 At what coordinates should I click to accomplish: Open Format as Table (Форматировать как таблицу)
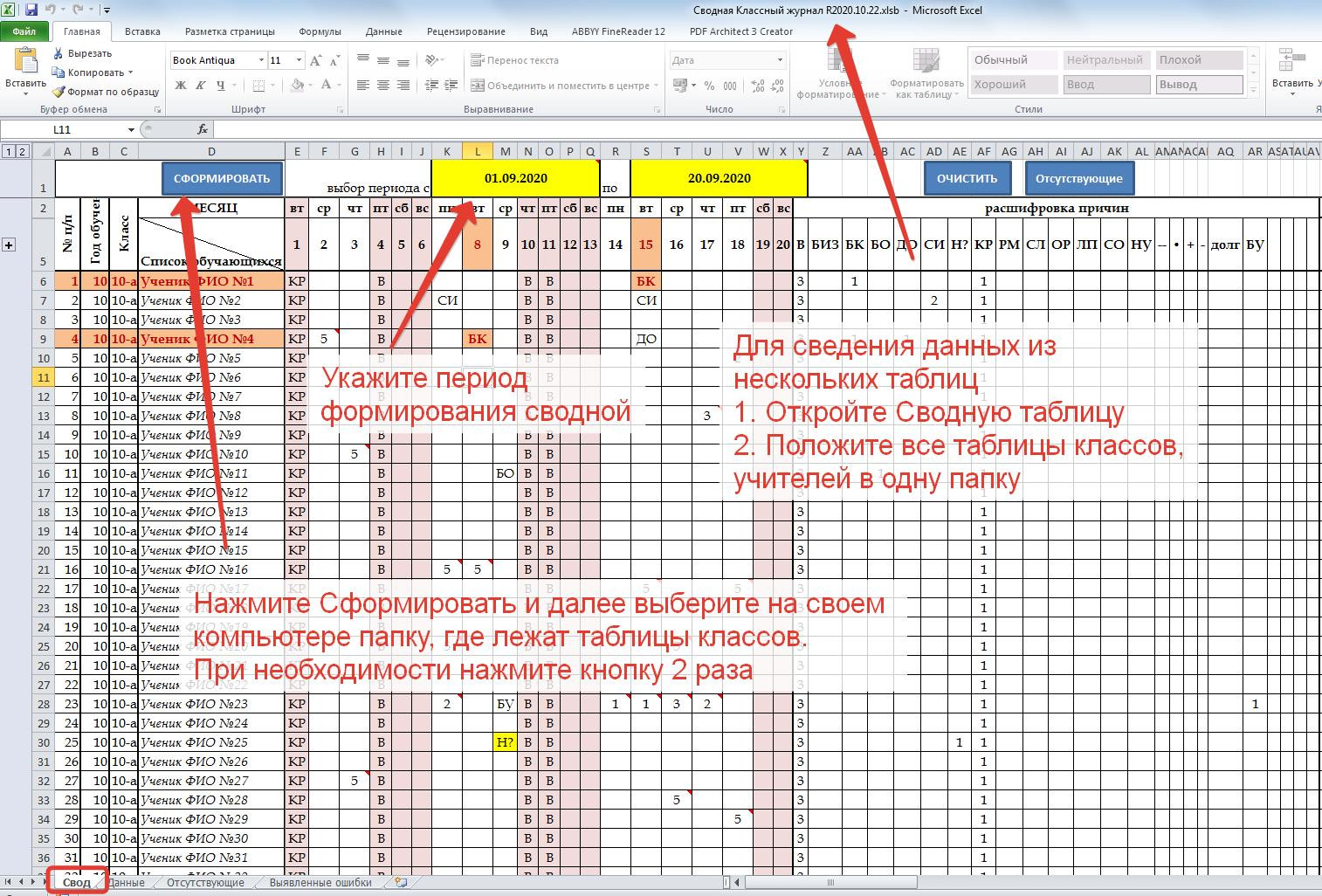(926, 73)
